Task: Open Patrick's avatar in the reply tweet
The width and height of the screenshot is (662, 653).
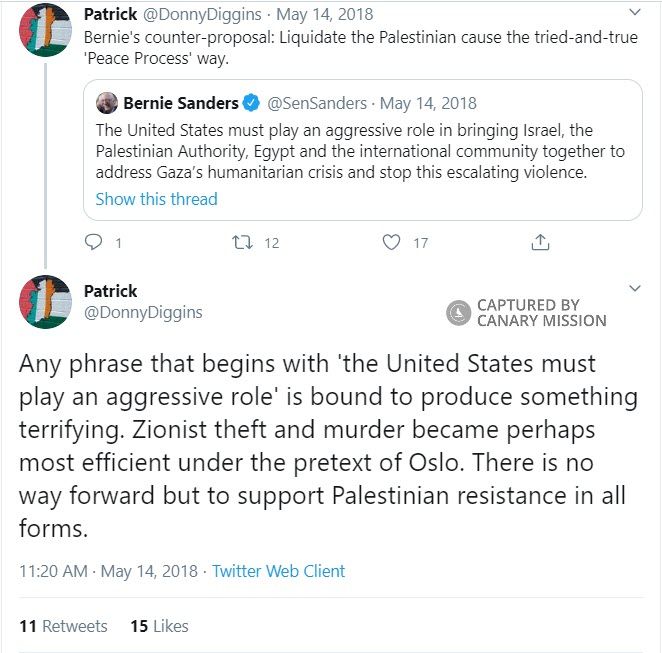Action: pyautogui.click(x=45, y=301)
